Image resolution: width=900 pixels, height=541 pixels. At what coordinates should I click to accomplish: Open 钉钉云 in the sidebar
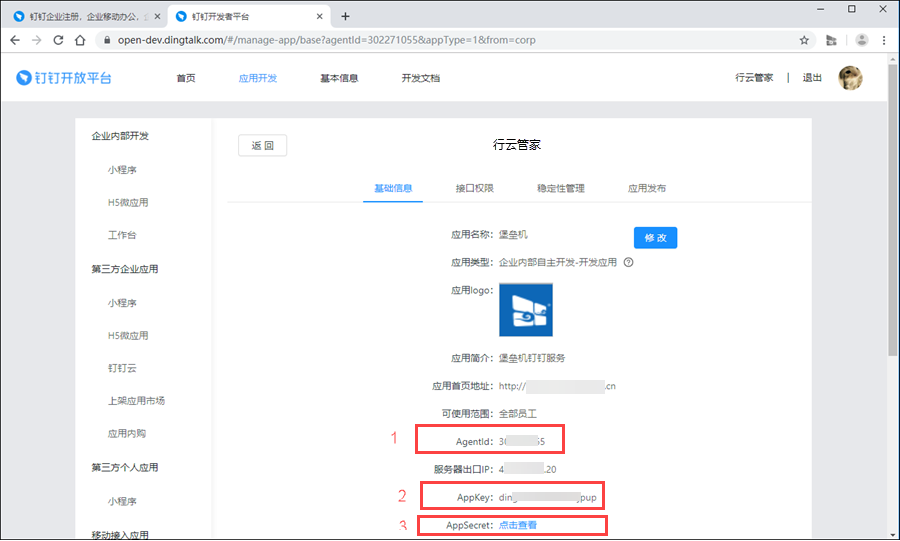(x=122, y=368)
